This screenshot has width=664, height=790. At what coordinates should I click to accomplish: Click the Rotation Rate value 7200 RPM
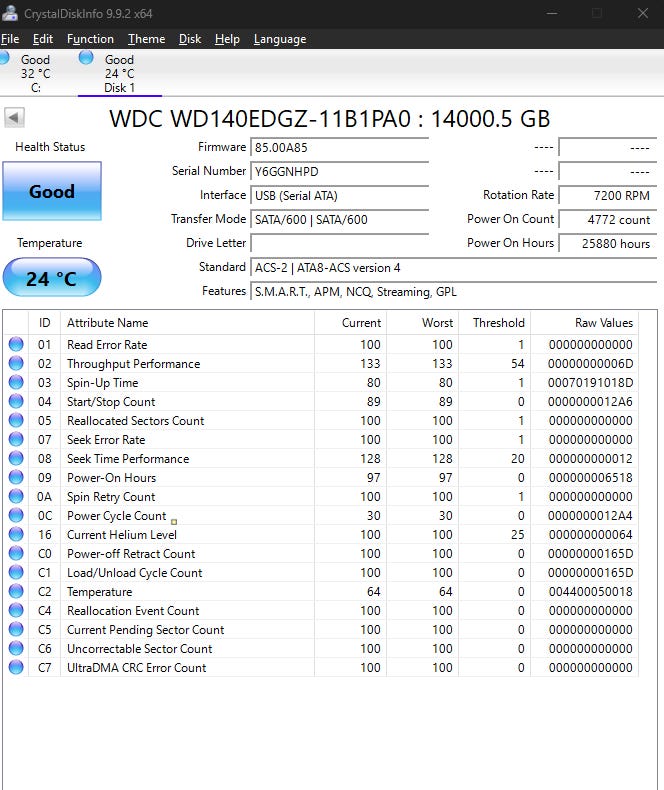[x=608, y=195]
